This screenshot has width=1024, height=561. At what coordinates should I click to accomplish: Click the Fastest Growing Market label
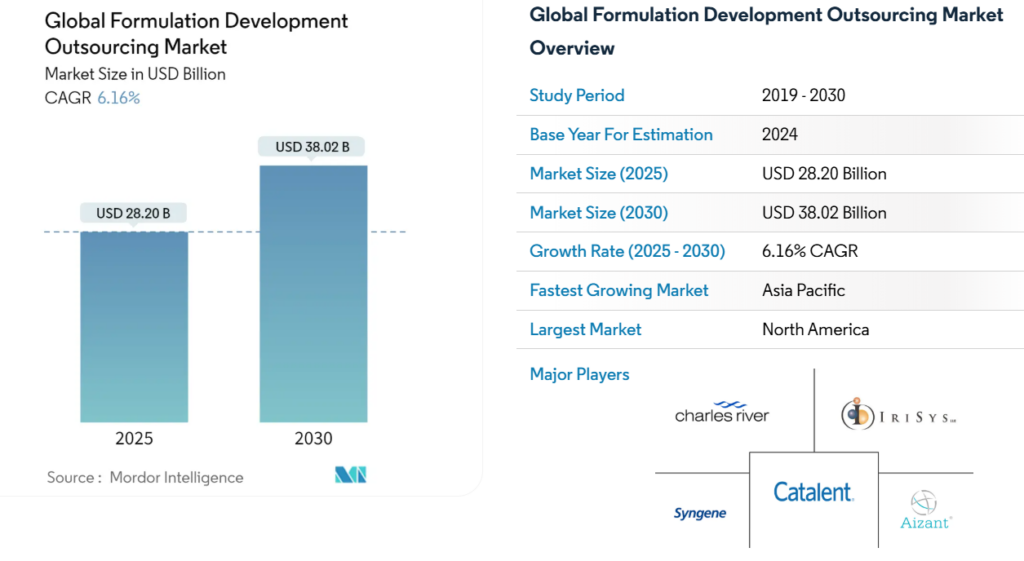619,291
